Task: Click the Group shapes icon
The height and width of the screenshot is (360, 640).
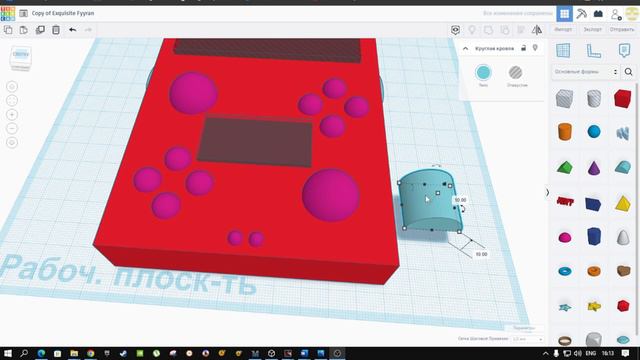Action: coord(488,30)
